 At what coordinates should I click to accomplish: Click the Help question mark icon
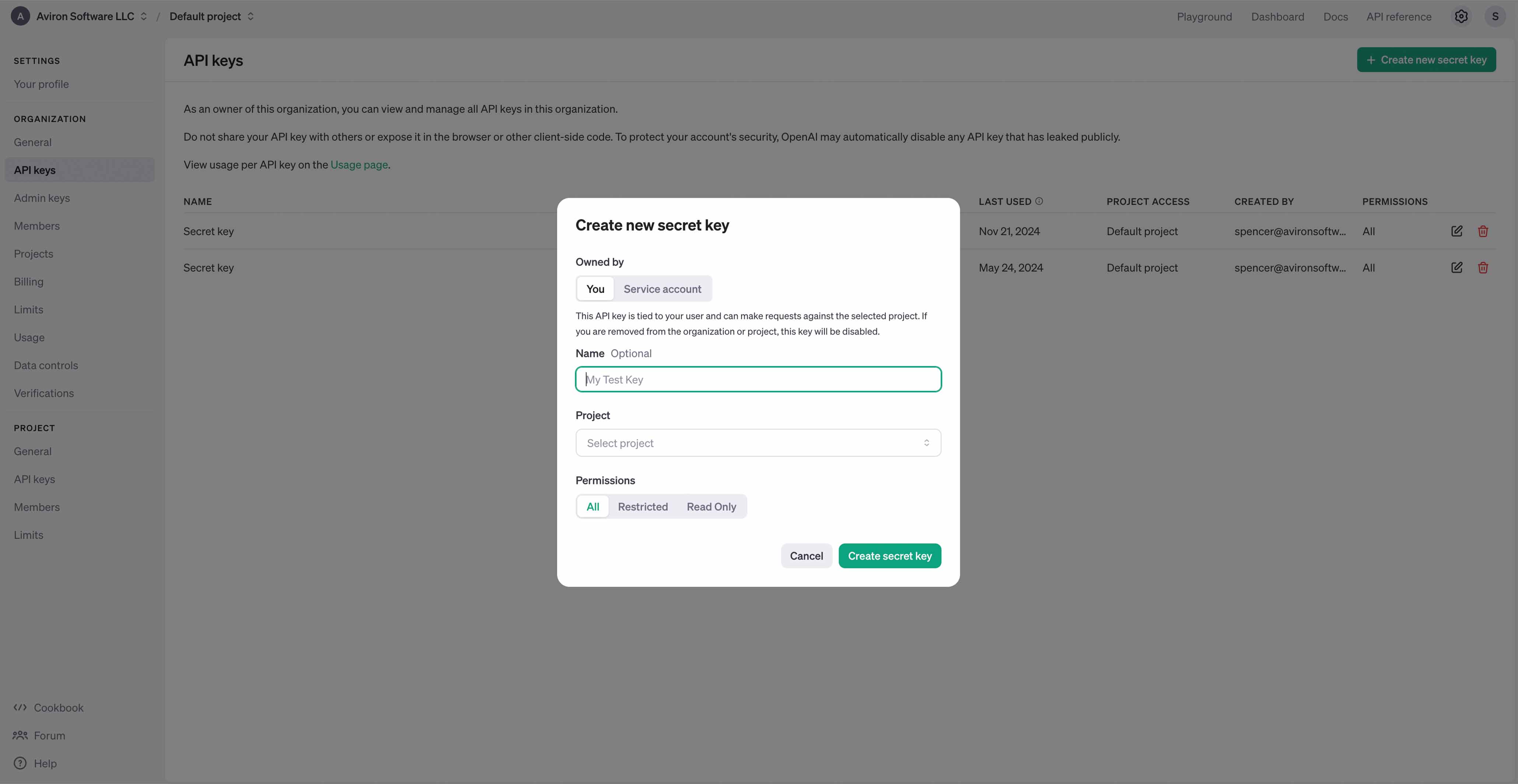20,763
